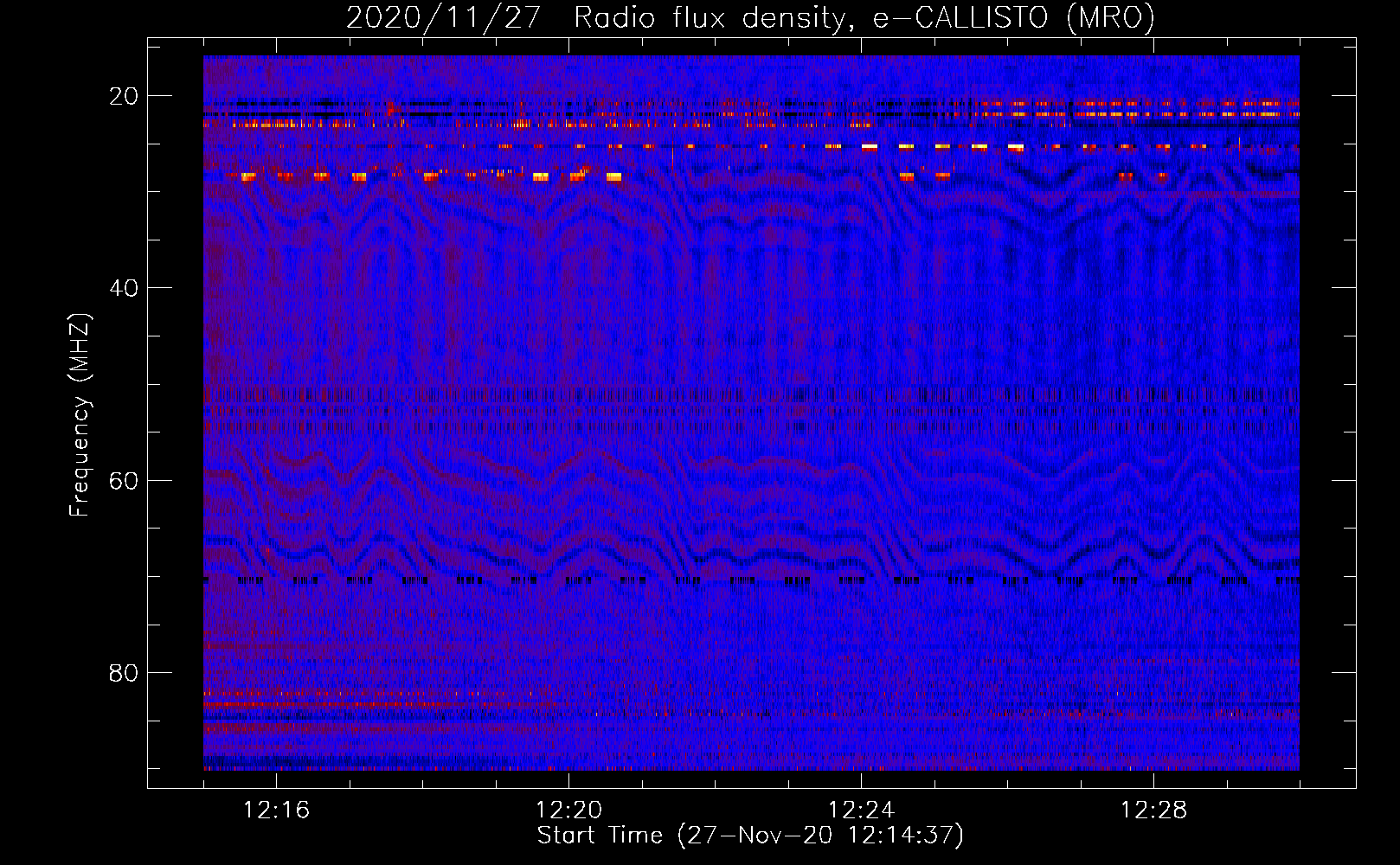Click the "Frequency (MHZ)" axis label

[80, 415]
